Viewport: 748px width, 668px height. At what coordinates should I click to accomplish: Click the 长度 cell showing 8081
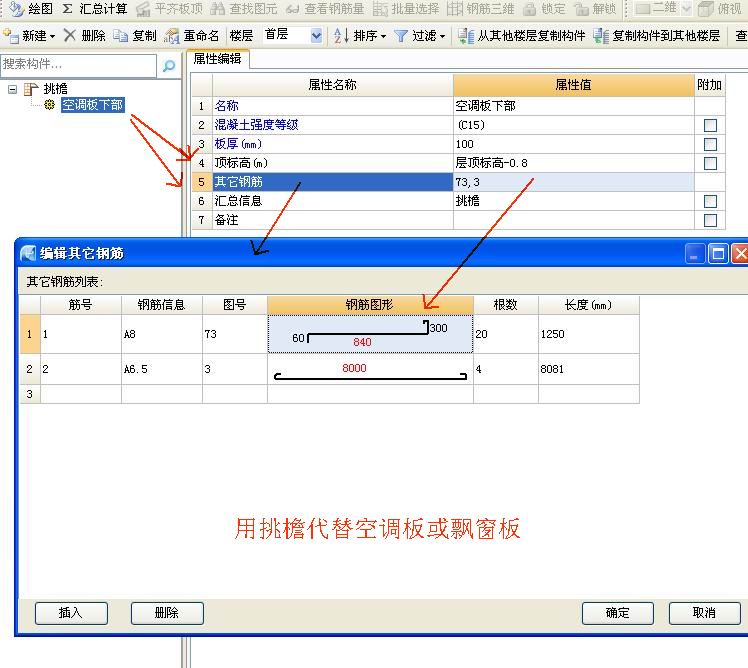[589, 369]
